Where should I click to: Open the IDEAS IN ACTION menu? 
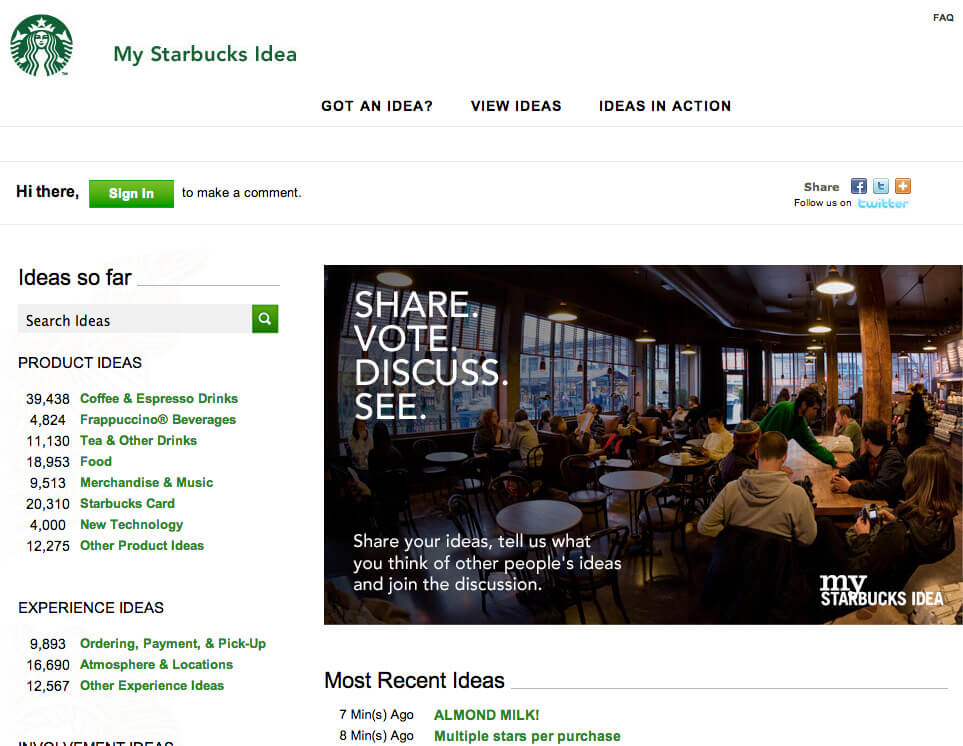point(665,106)
